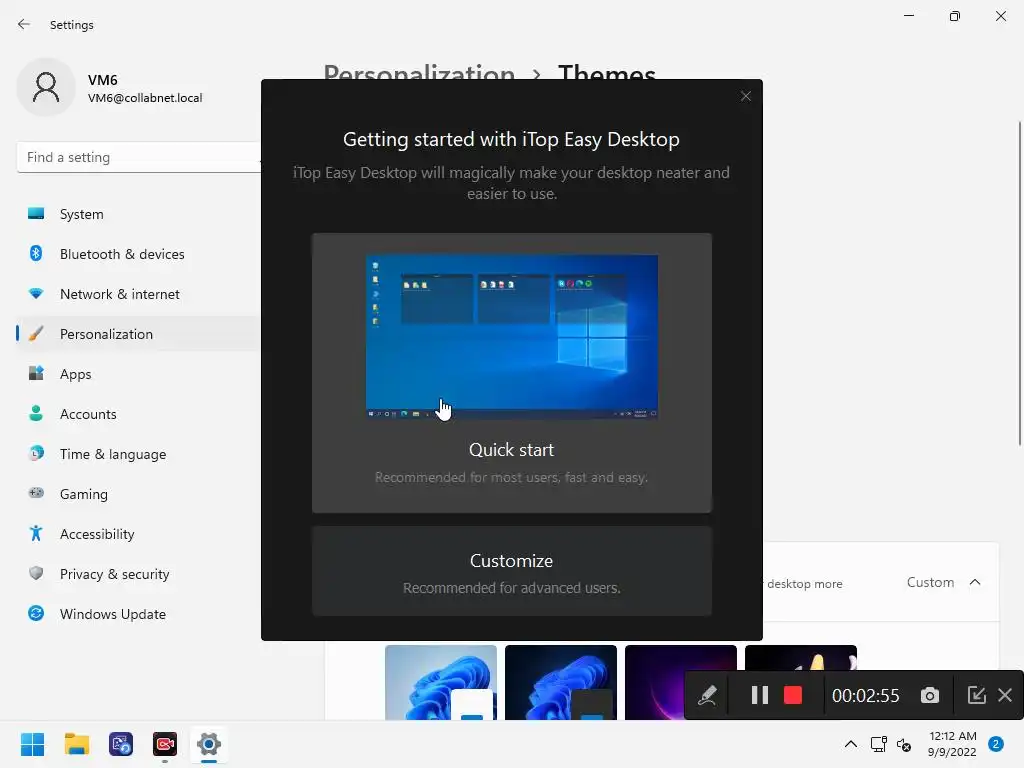Click the Apps grid icon

pyautogui.click(x=36, y=374)
